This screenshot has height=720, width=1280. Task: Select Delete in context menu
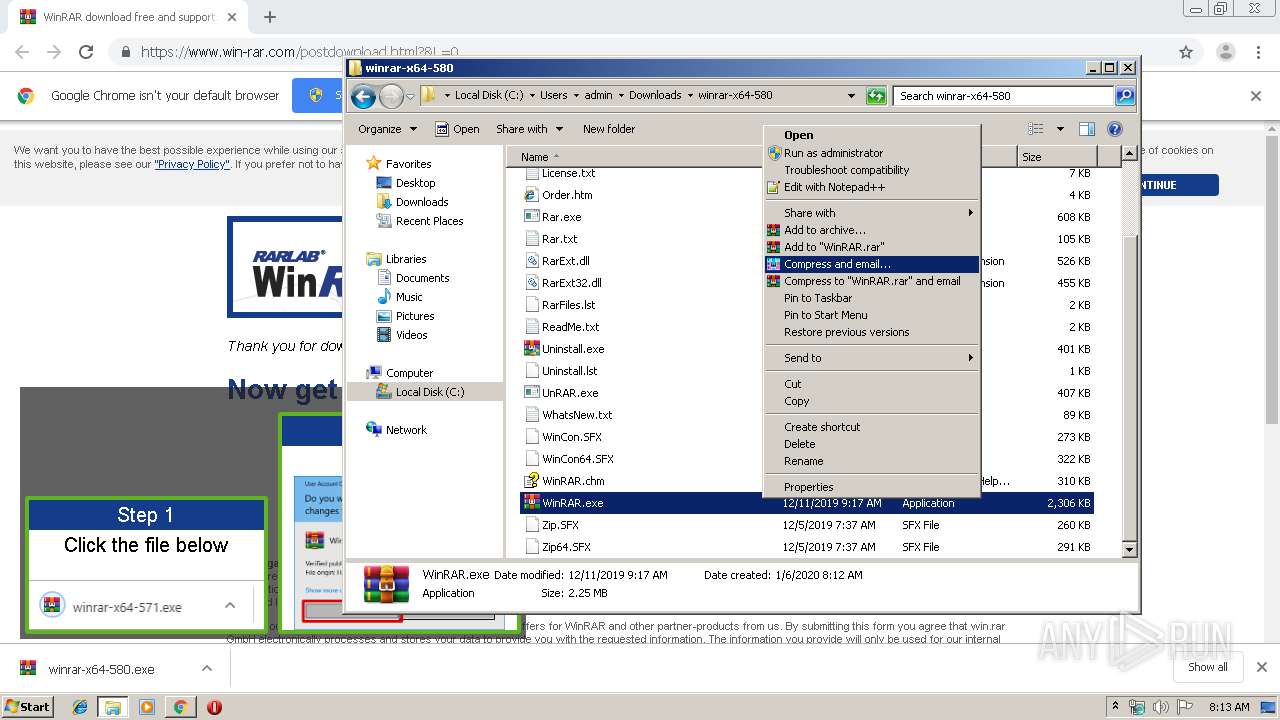[x=872, y=444]
